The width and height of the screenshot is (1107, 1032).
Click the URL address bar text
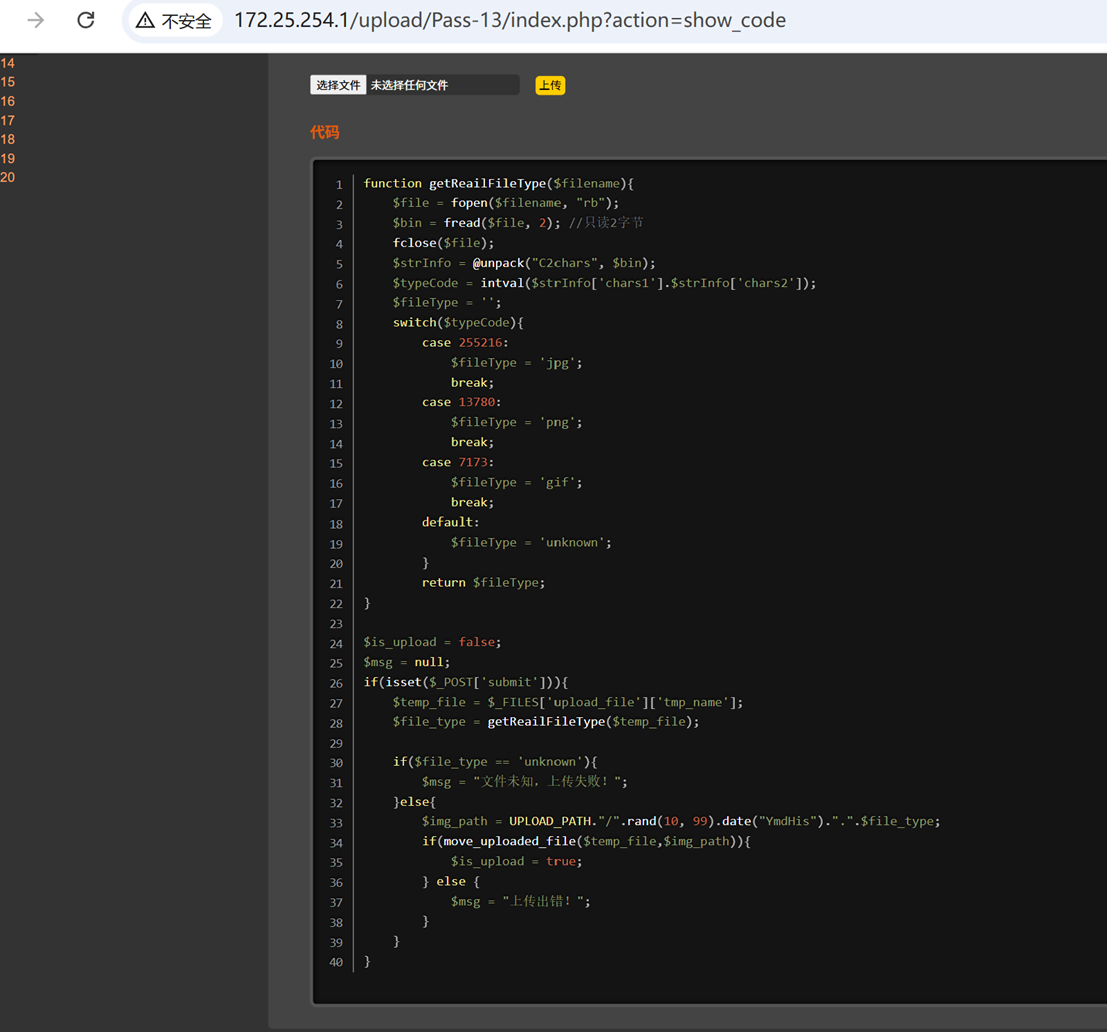[x=510, y=20]
